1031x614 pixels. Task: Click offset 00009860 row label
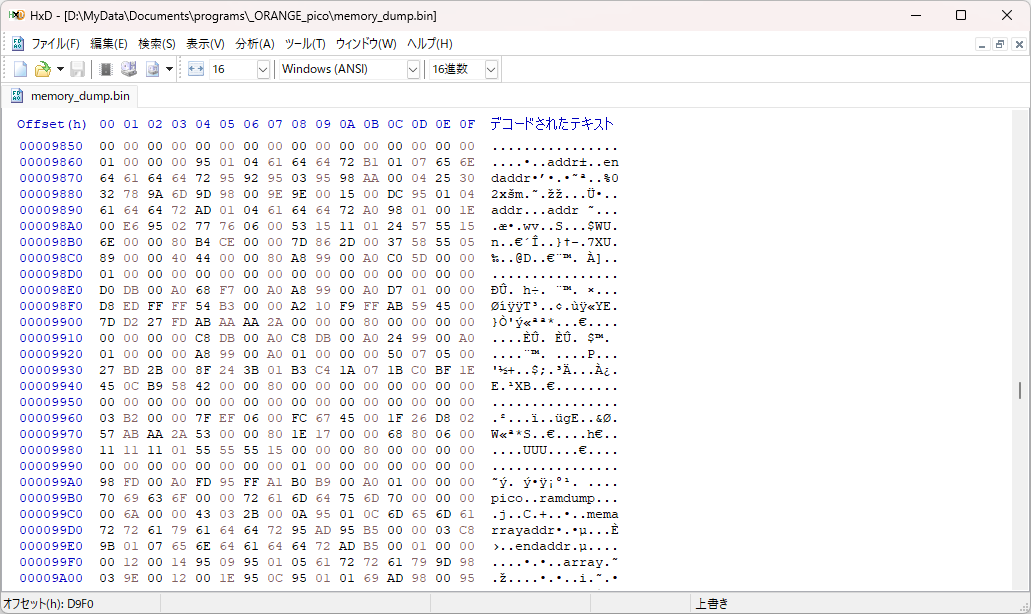click(51, 162)
